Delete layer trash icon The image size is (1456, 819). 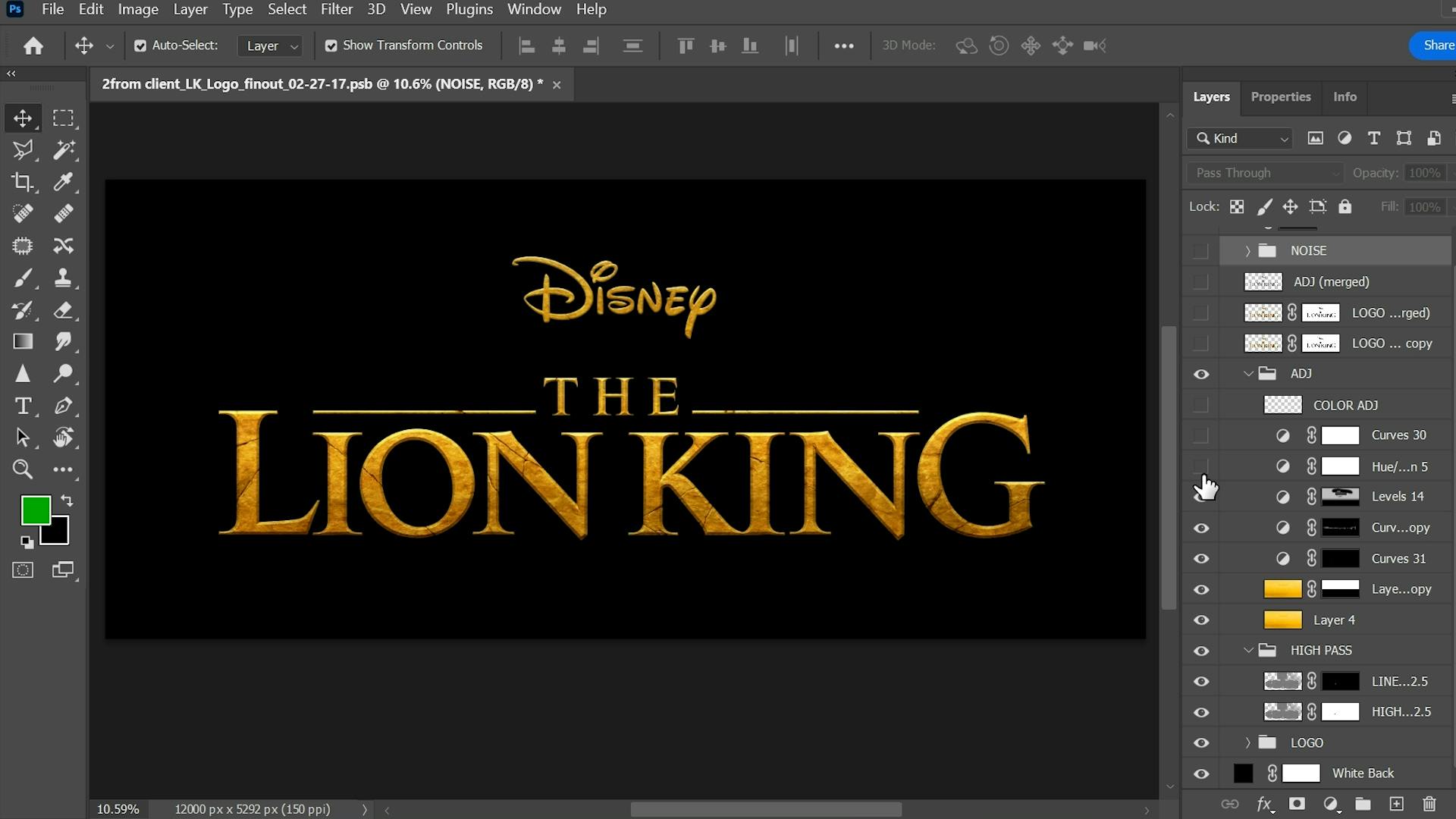1429,804
